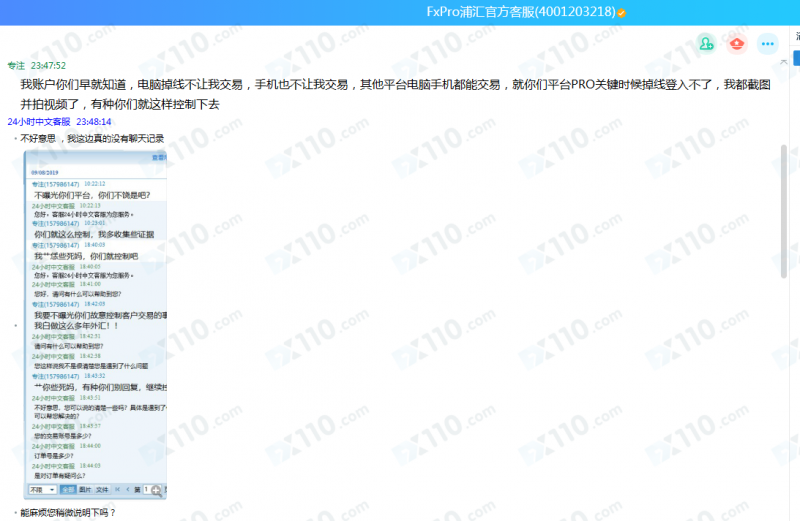Go to first page in history toolbar
The height and width of the screenshot is (521, 800).
coord(117,490)
